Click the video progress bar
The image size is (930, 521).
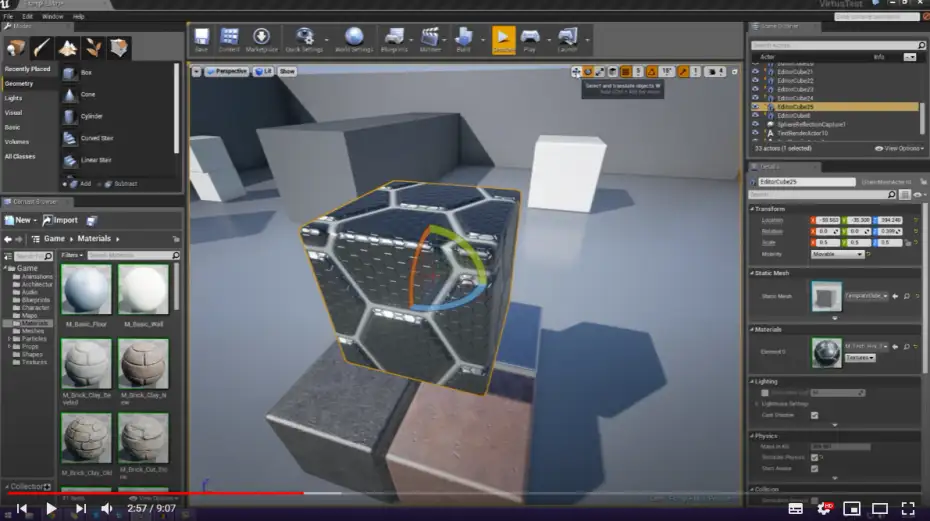(x=465, y=493)
